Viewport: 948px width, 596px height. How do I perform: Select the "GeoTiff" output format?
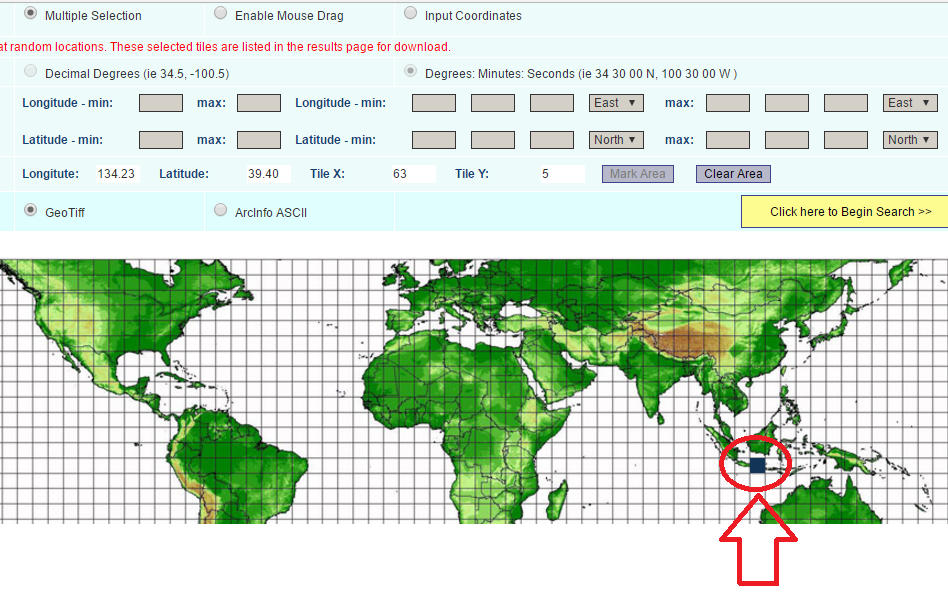31,209
